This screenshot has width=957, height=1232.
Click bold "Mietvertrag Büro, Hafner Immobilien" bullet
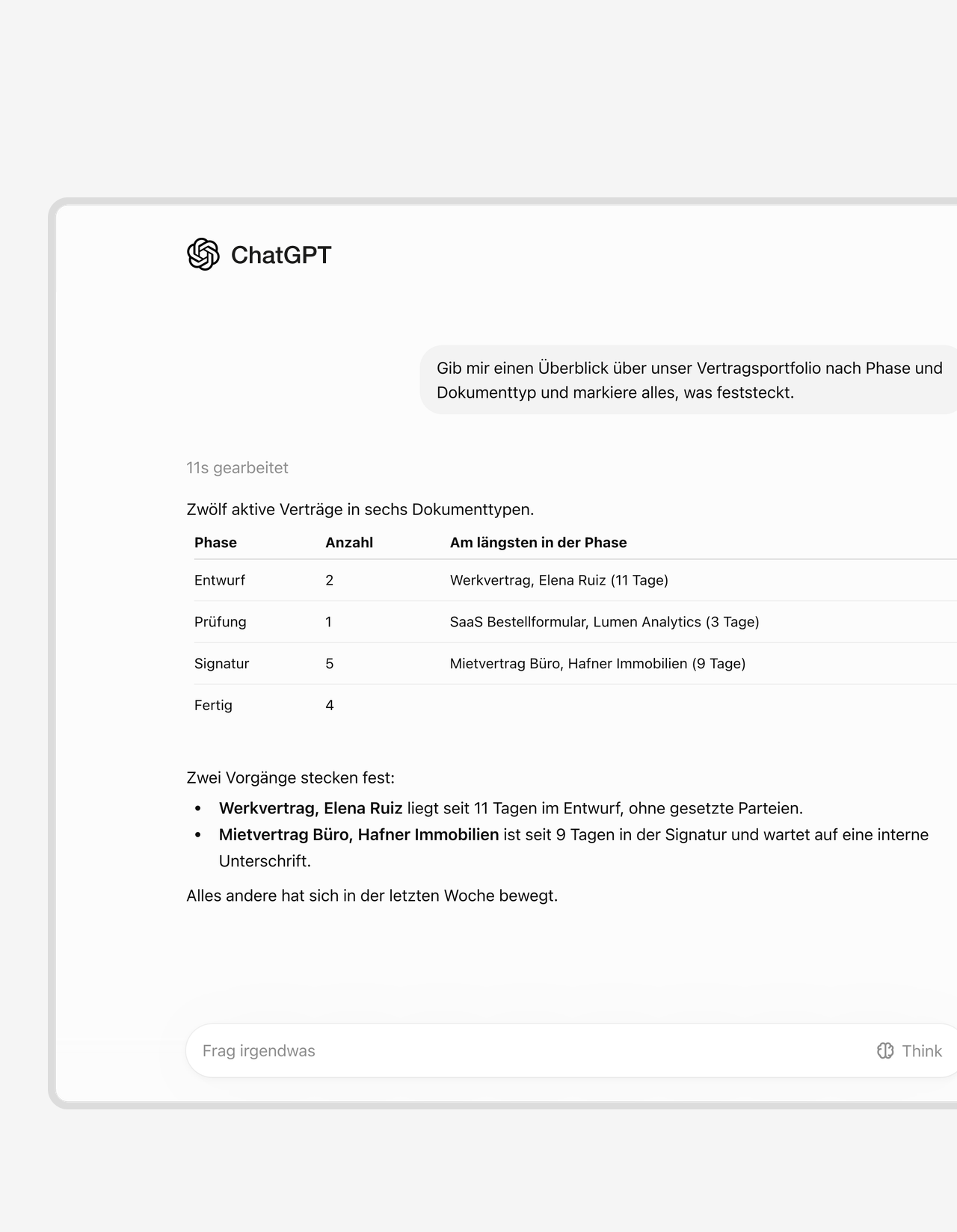click(x=359, y=834)
